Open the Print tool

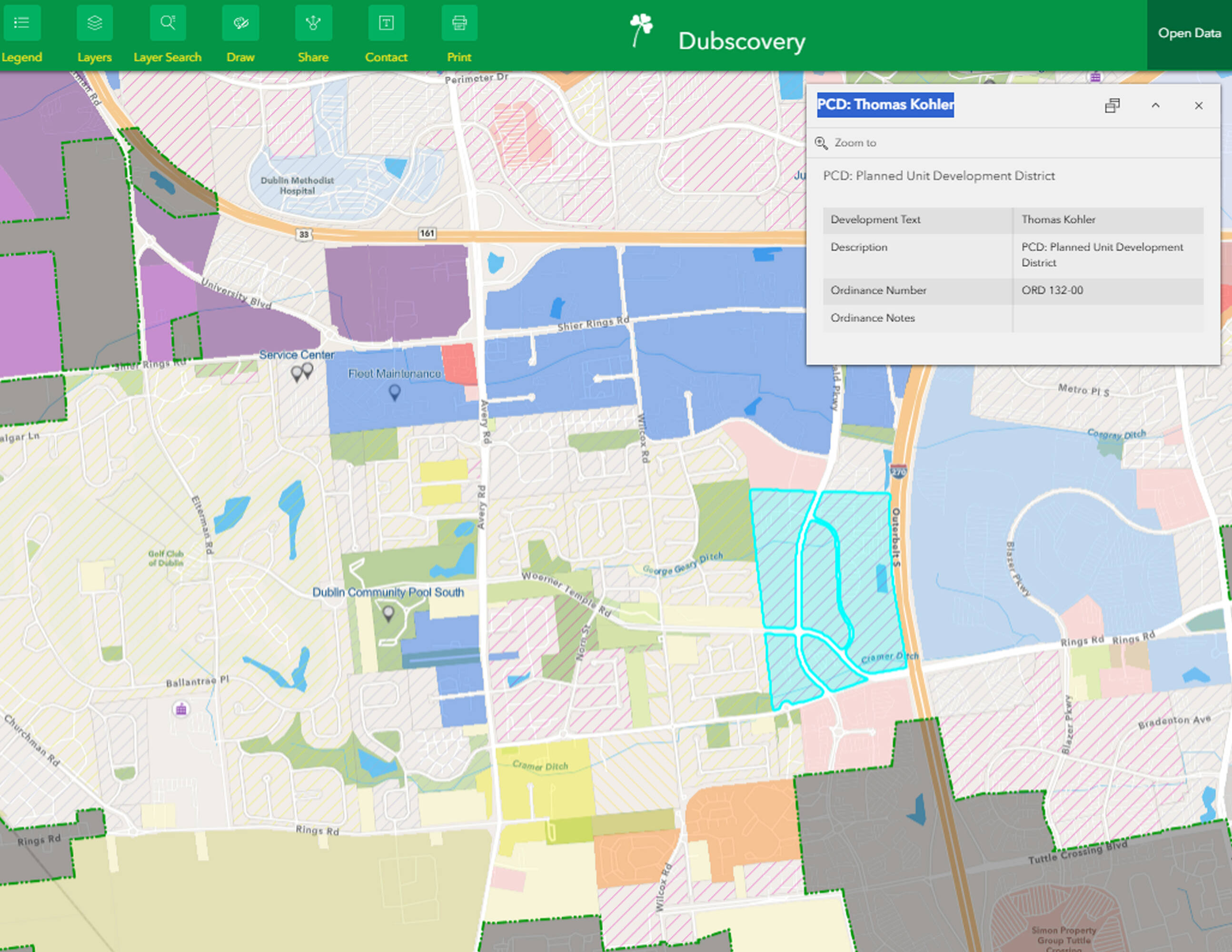pyautogui.click(x=459, y=23)
